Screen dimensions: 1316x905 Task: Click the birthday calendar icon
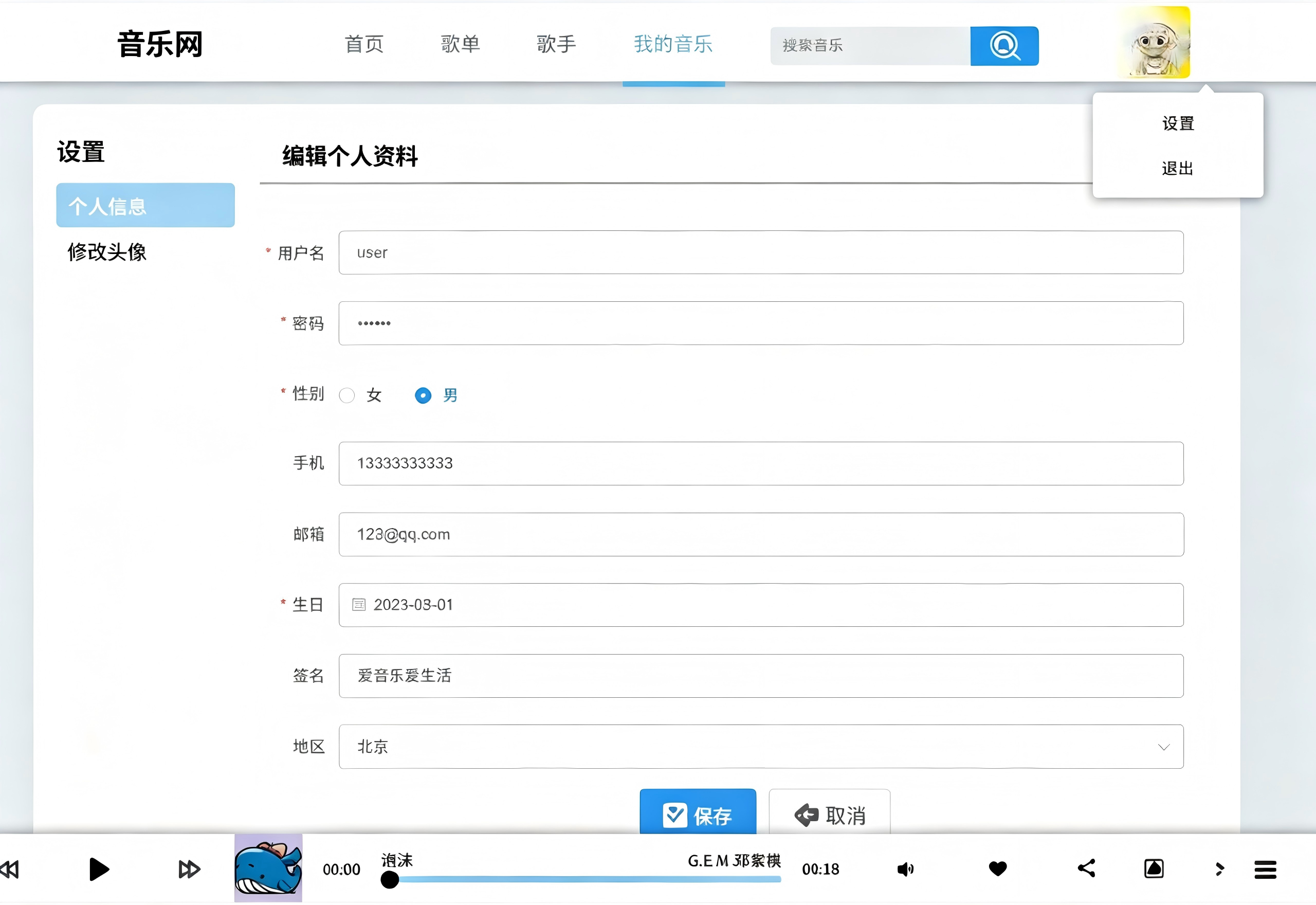click(x=359, y=605)
